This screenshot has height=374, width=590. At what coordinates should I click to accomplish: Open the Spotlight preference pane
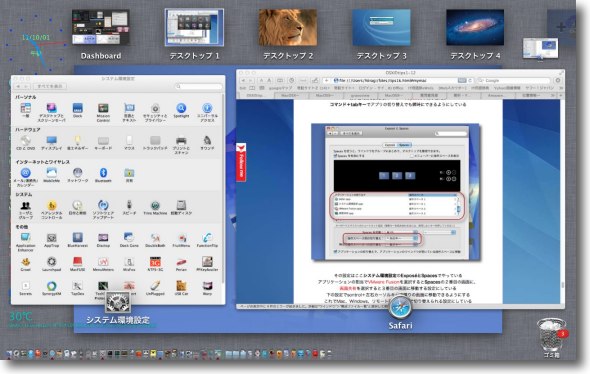point(181,109)
